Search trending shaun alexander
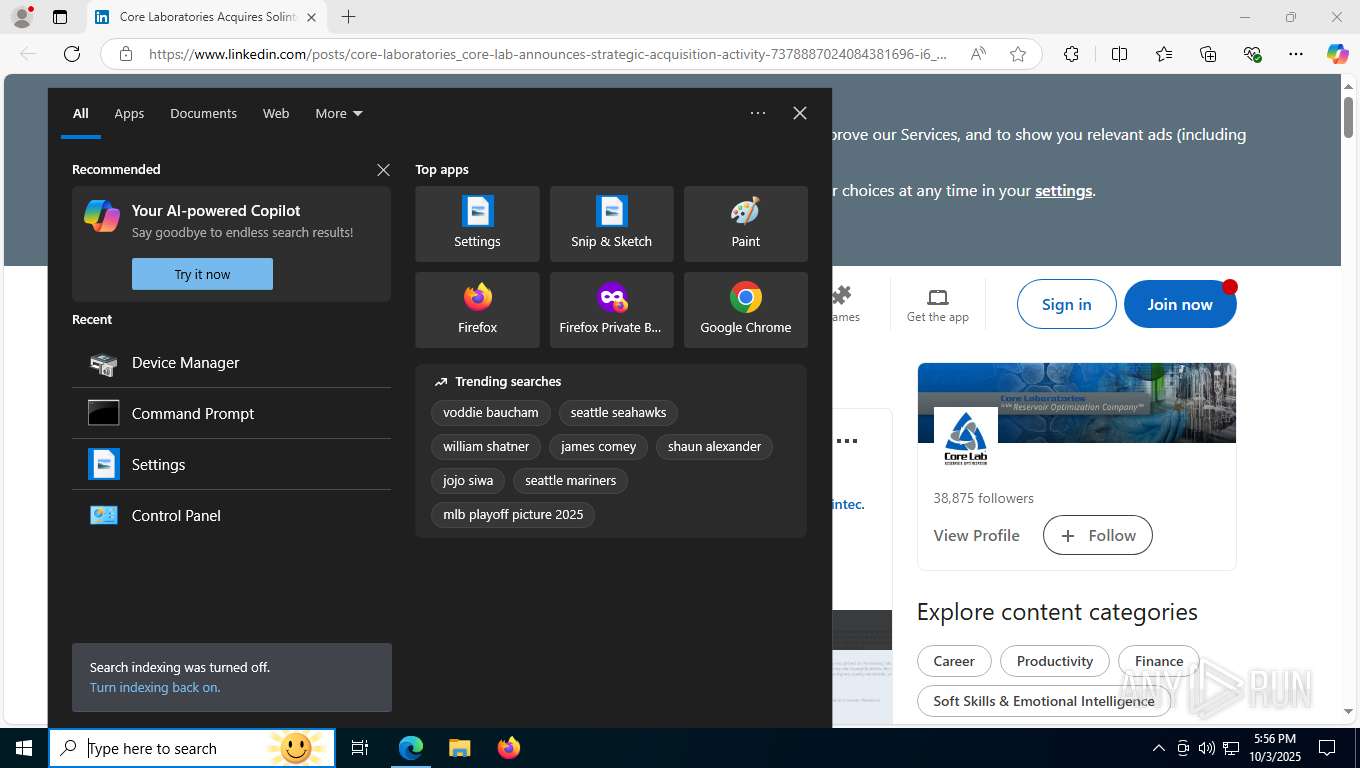The image size is (1360, 768). click(x=714, y=446)
